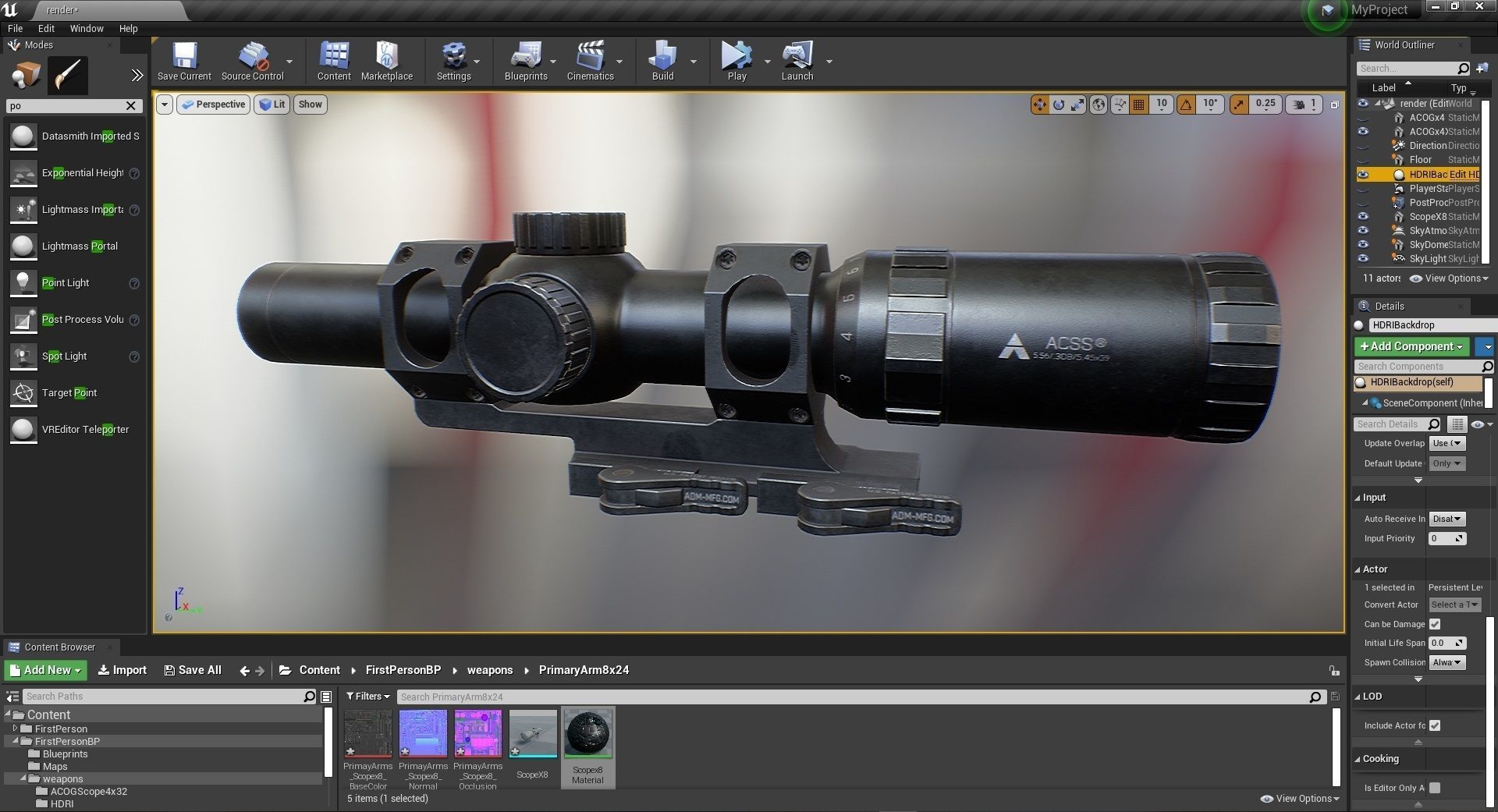
Task: Clear the 'po' search with X
Action: [131, 105]
